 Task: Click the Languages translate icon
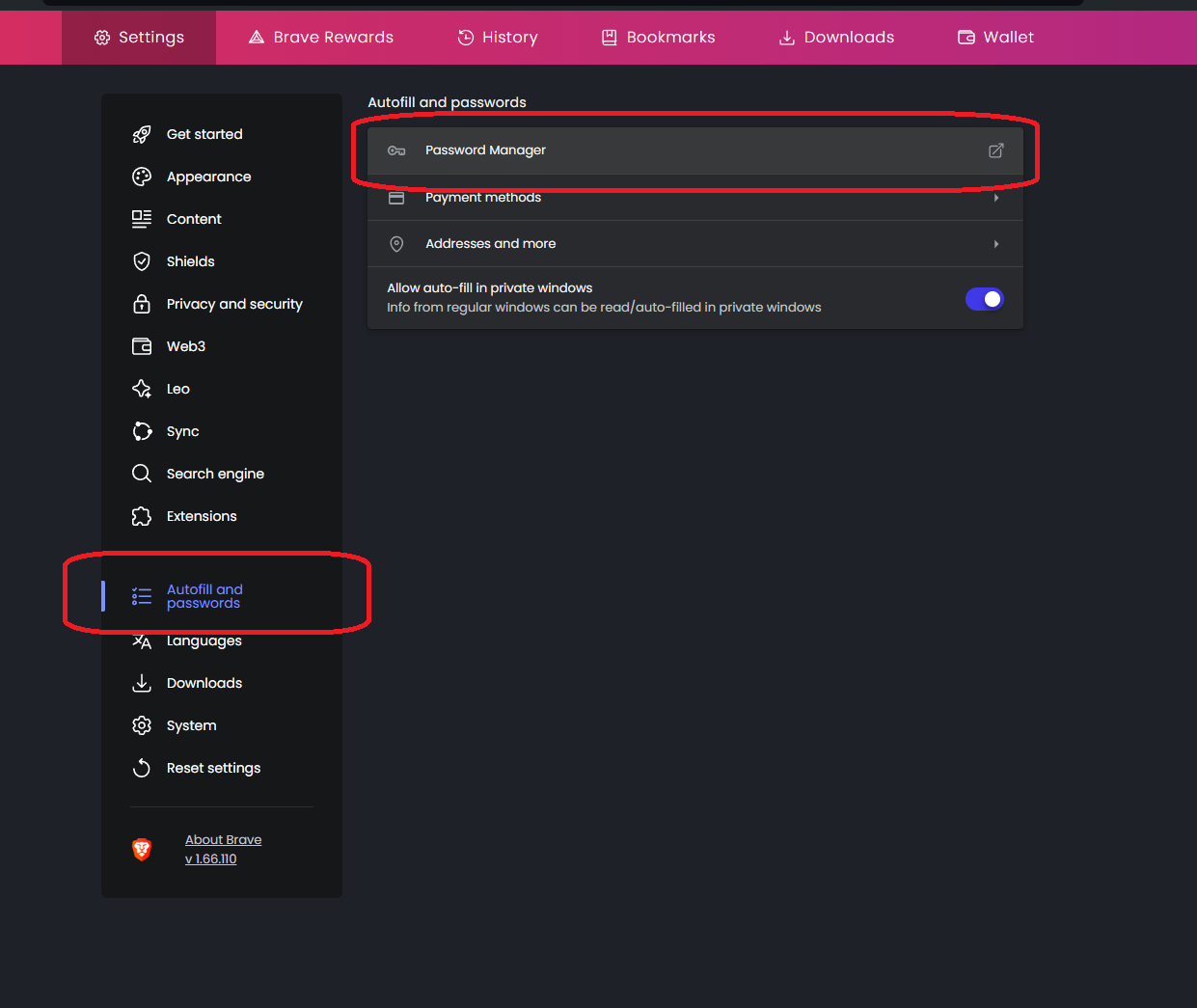142,640
